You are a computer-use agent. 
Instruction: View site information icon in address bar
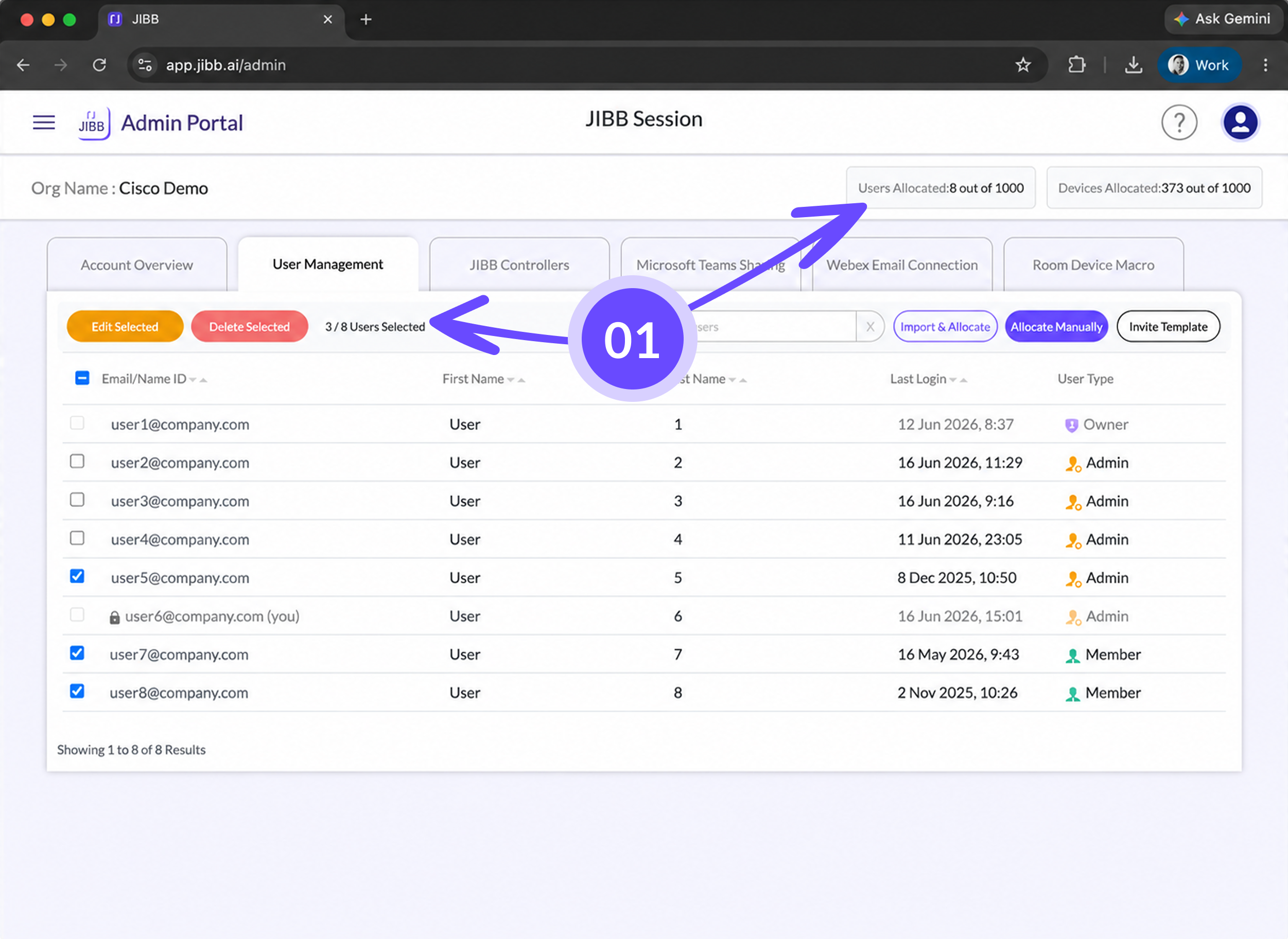coord(145,65)
